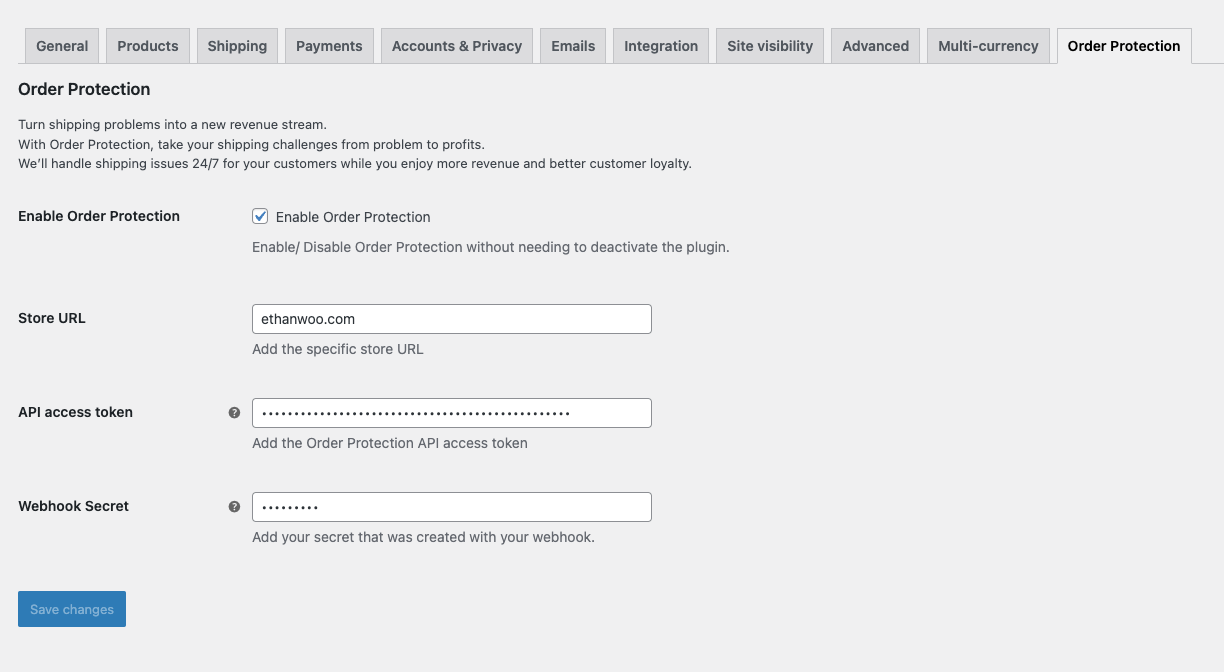Viewport: 1224px width, 672px height.
Task: Open the help tooltip for API access token
Action: (x=234, y=411)
